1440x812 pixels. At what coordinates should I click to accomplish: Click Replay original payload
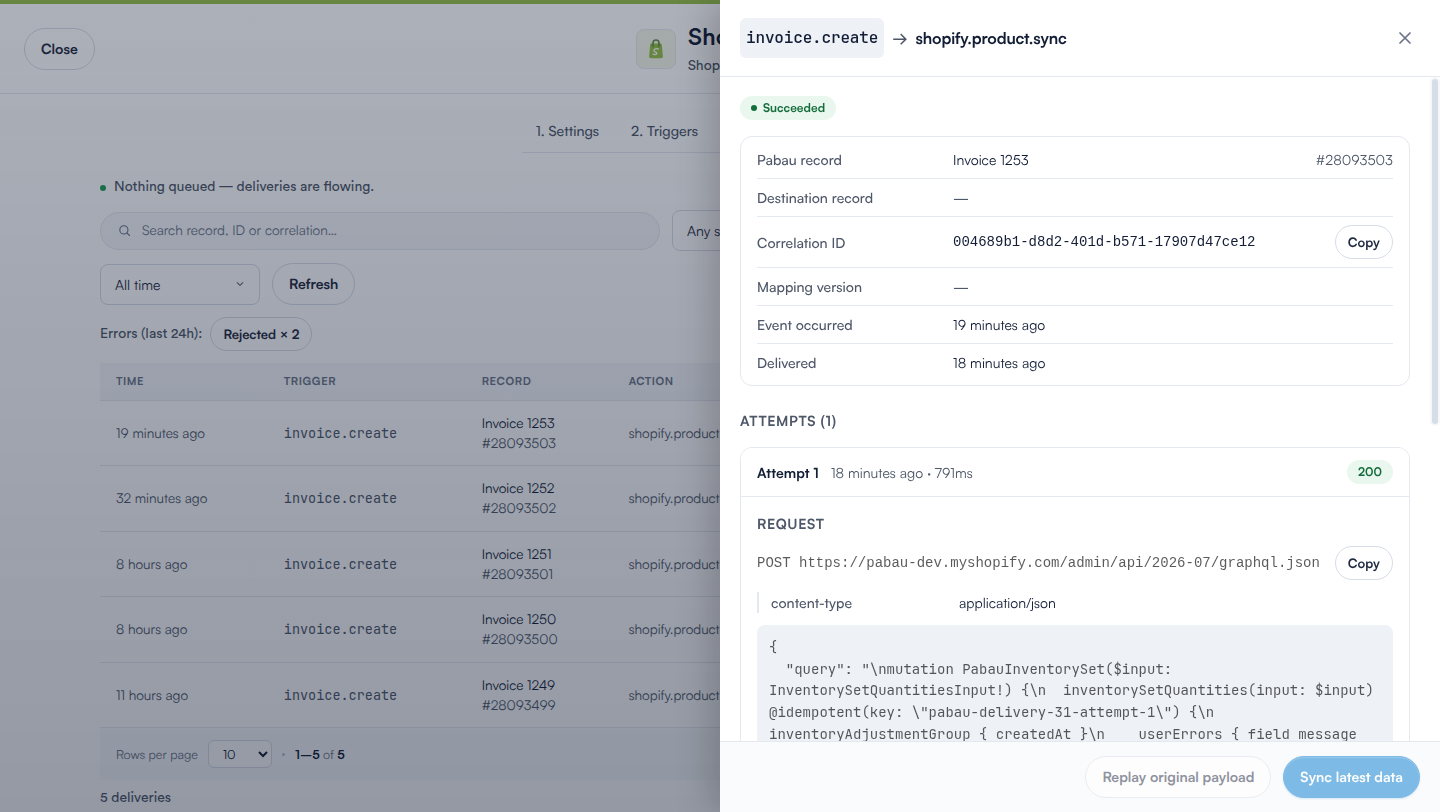click(1178, 777)
